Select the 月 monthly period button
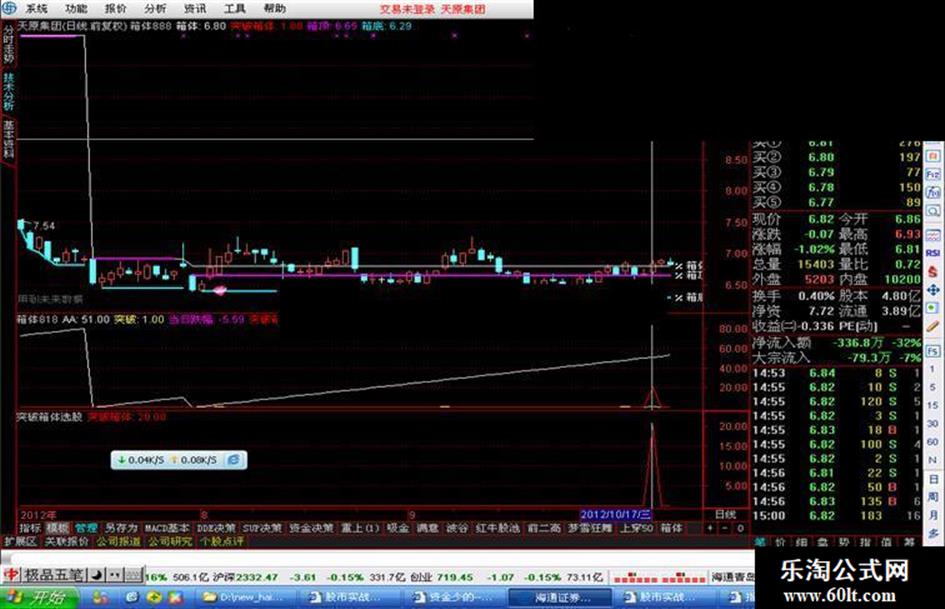Viewport: 945px width, 609px height. click(x=933, y=515)
